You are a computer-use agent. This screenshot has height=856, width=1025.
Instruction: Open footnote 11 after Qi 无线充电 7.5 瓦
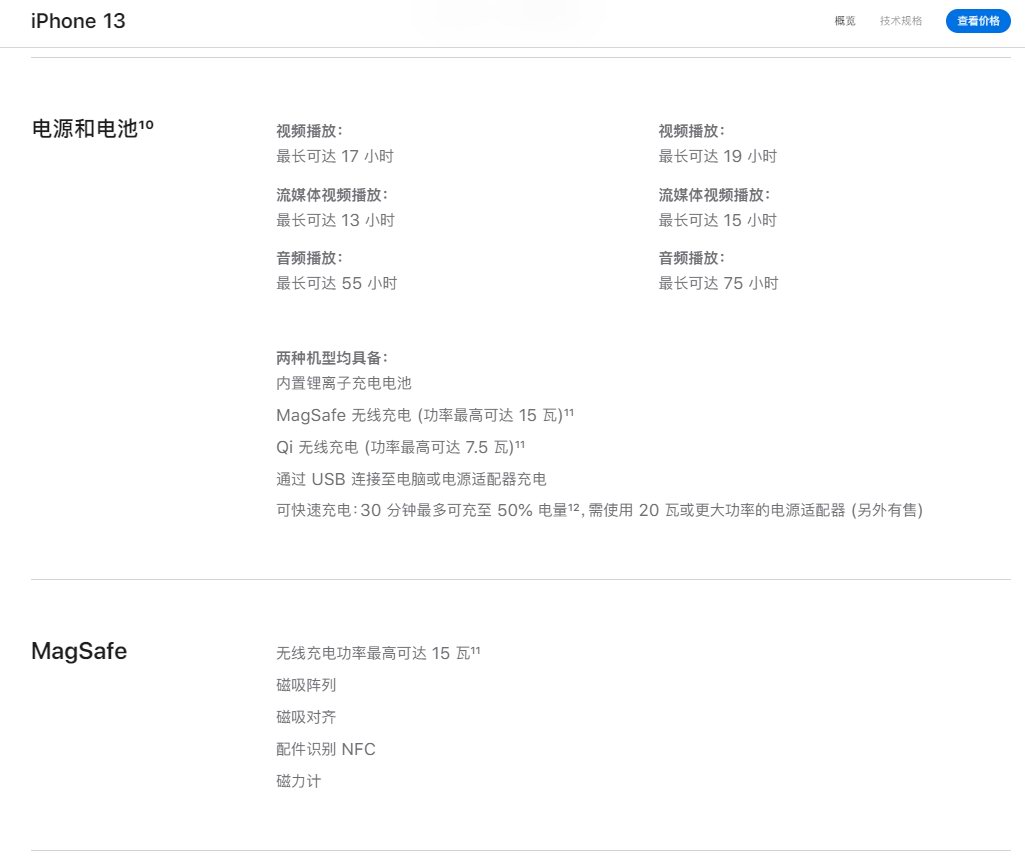click(x=520, y=443)
